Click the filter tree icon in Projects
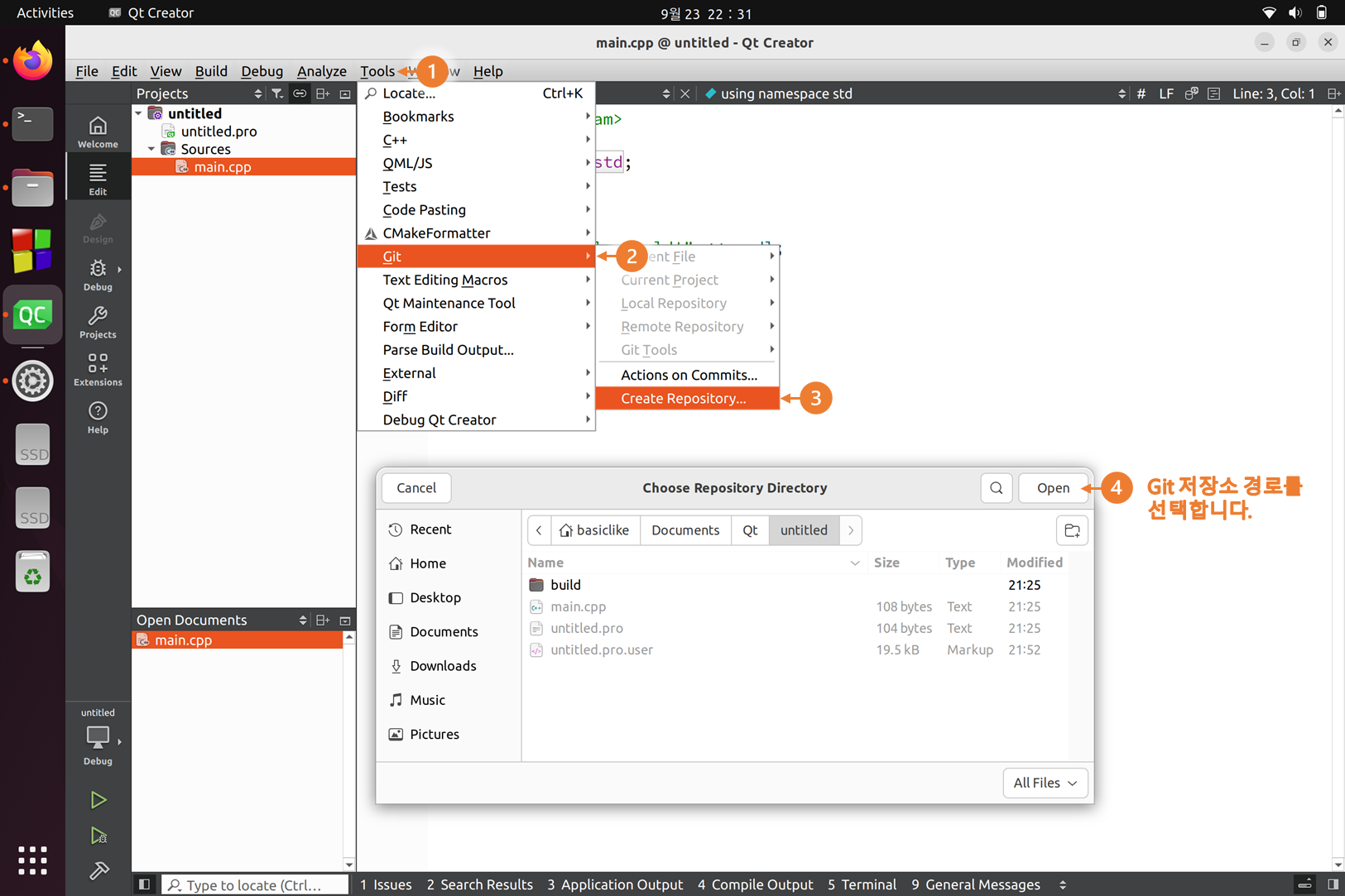This screenshot has height=896, width=1345. pos(277,93)
